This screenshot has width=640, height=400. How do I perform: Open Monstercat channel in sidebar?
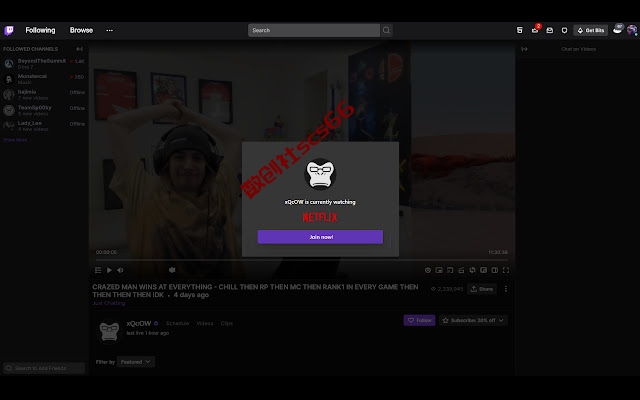(x=44, y=79)
